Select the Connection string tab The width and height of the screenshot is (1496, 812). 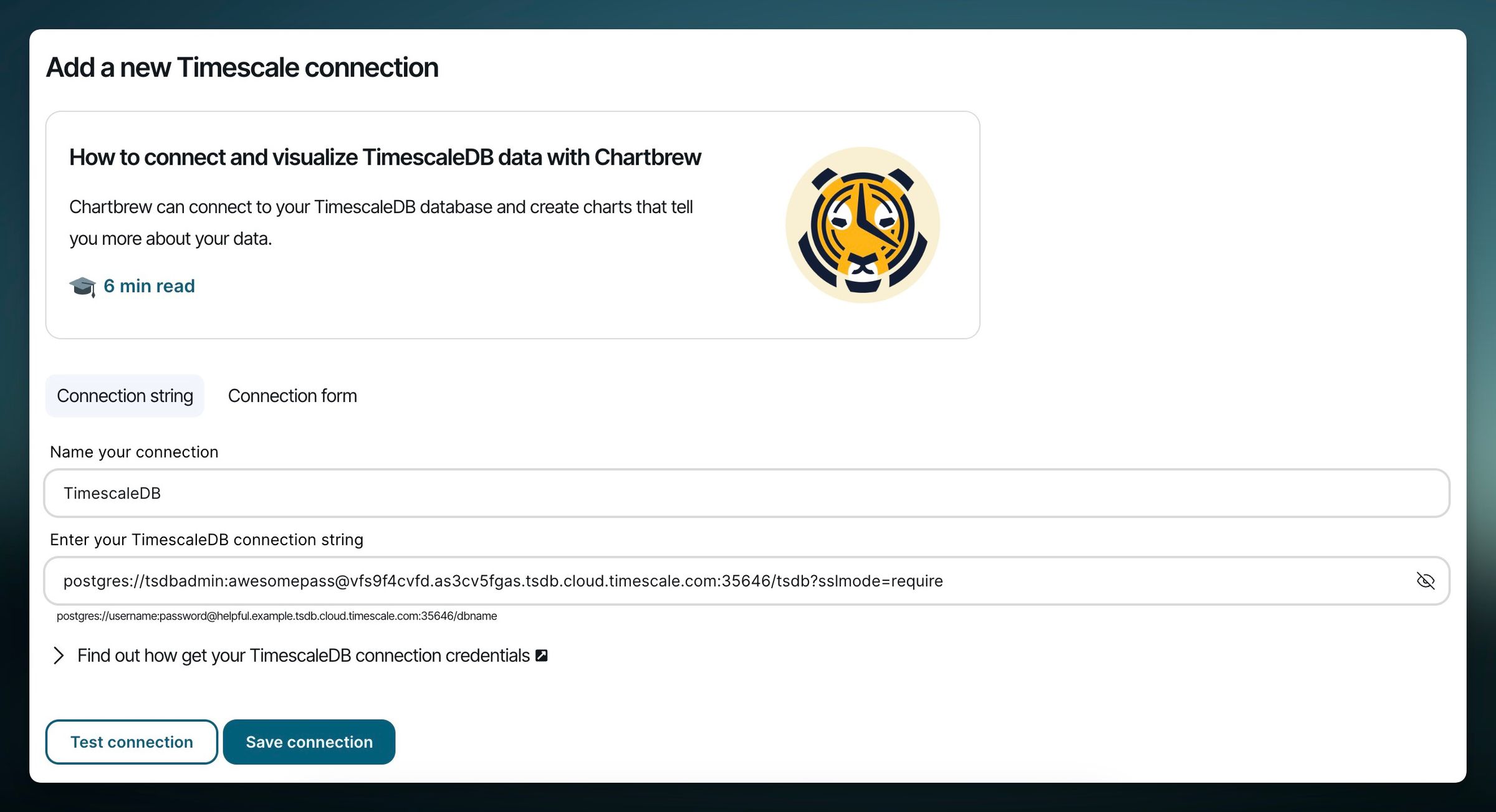click(124, 395)
